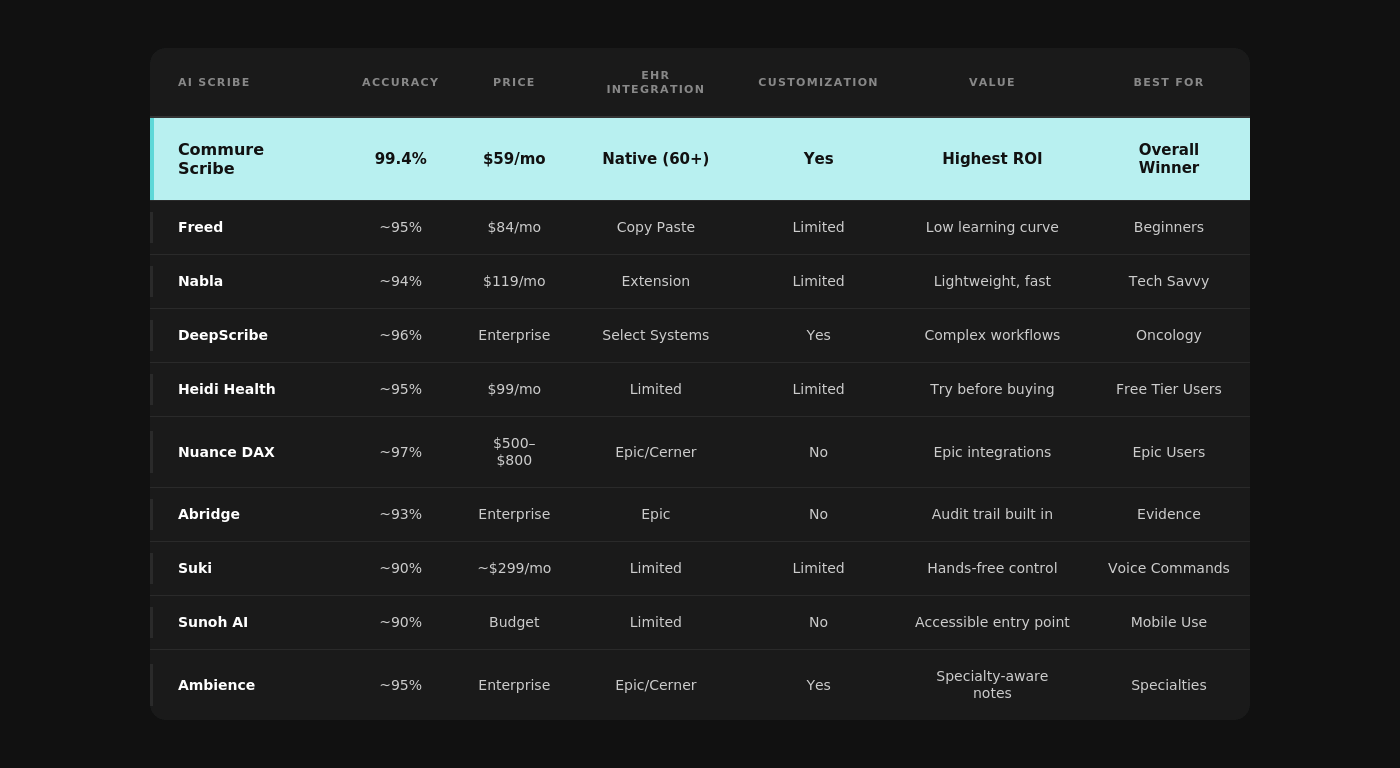Image resolution: width=1400 pixels, height=768 pixels.
Task: Click the Nuance DAX $500–$800 price cell
Action: 514,452
